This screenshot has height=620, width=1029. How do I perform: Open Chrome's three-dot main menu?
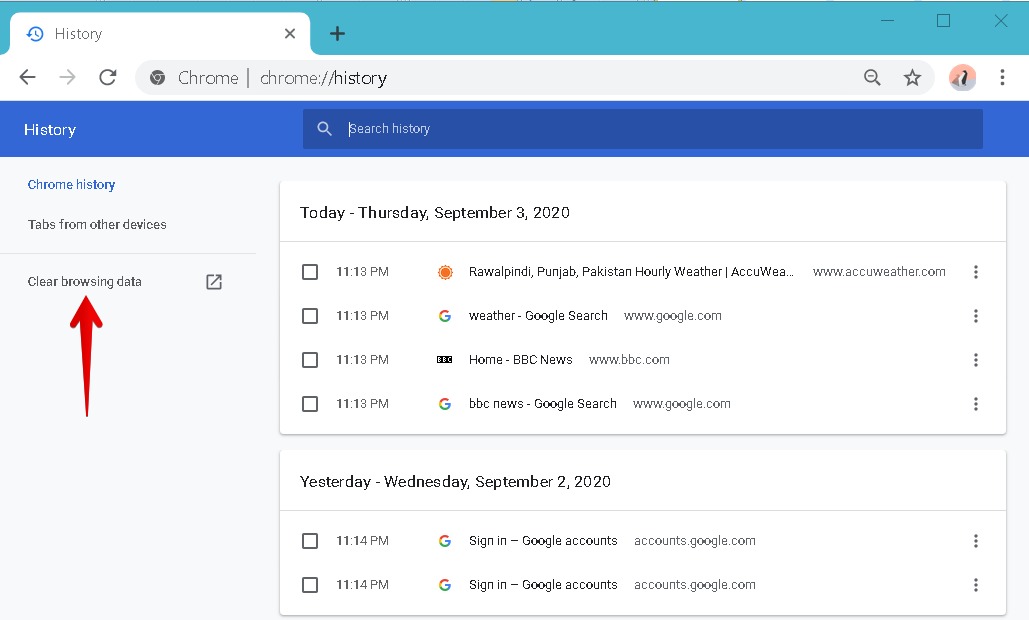point(1002,78)
